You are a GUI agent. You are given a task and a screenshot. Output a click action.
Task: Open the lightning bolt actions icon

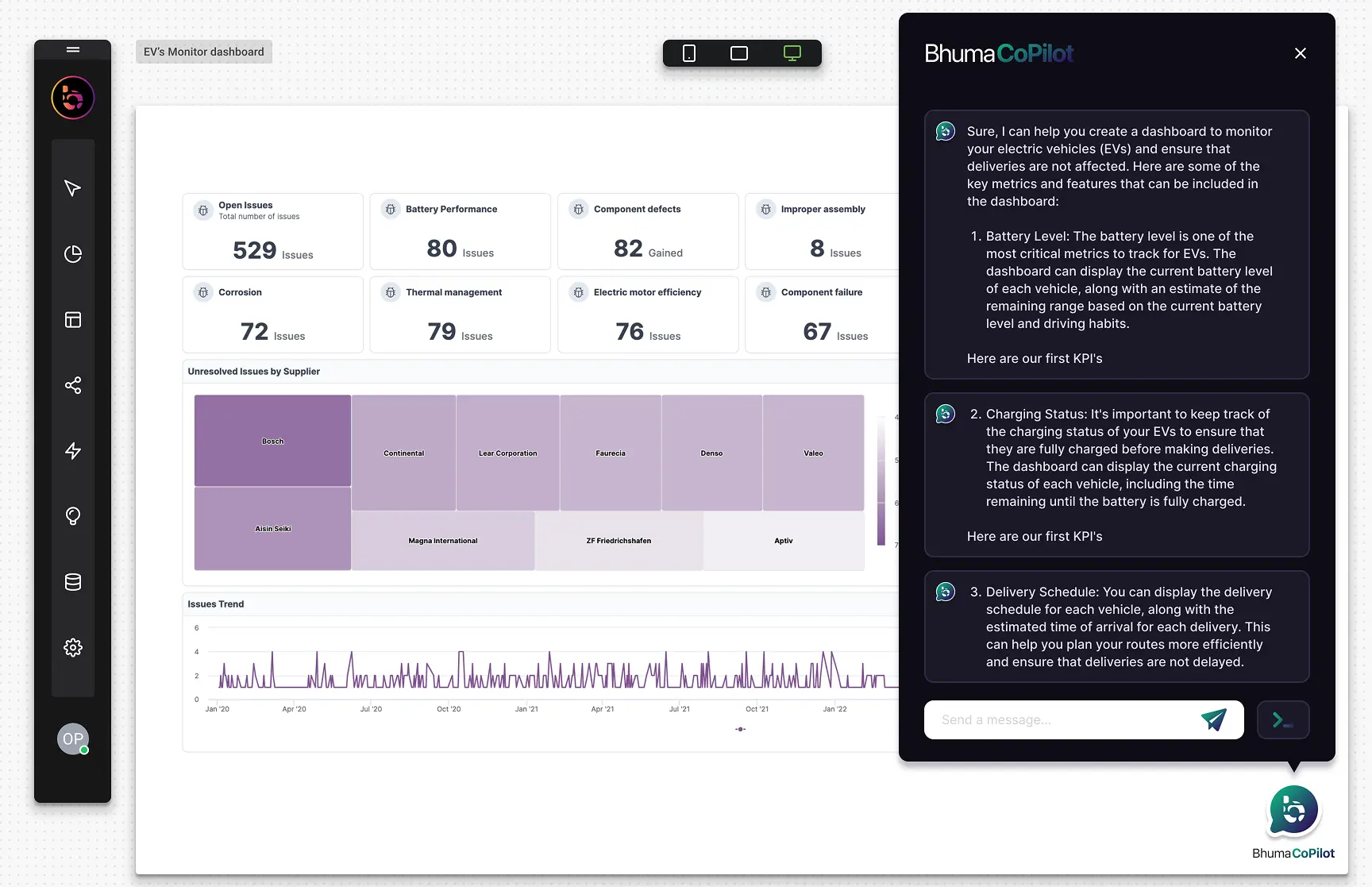pos(72,451)
